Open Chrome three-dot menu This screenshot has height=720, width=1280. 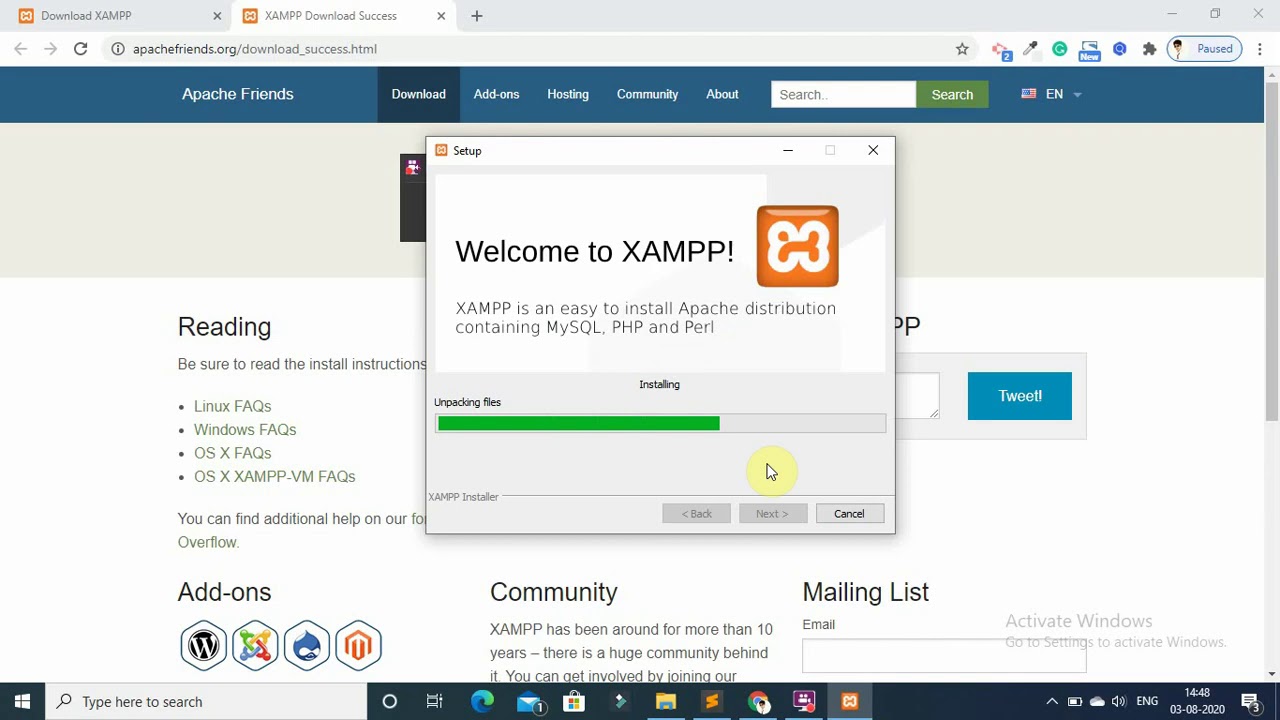pyautogui.click(x=1260, y=48)
